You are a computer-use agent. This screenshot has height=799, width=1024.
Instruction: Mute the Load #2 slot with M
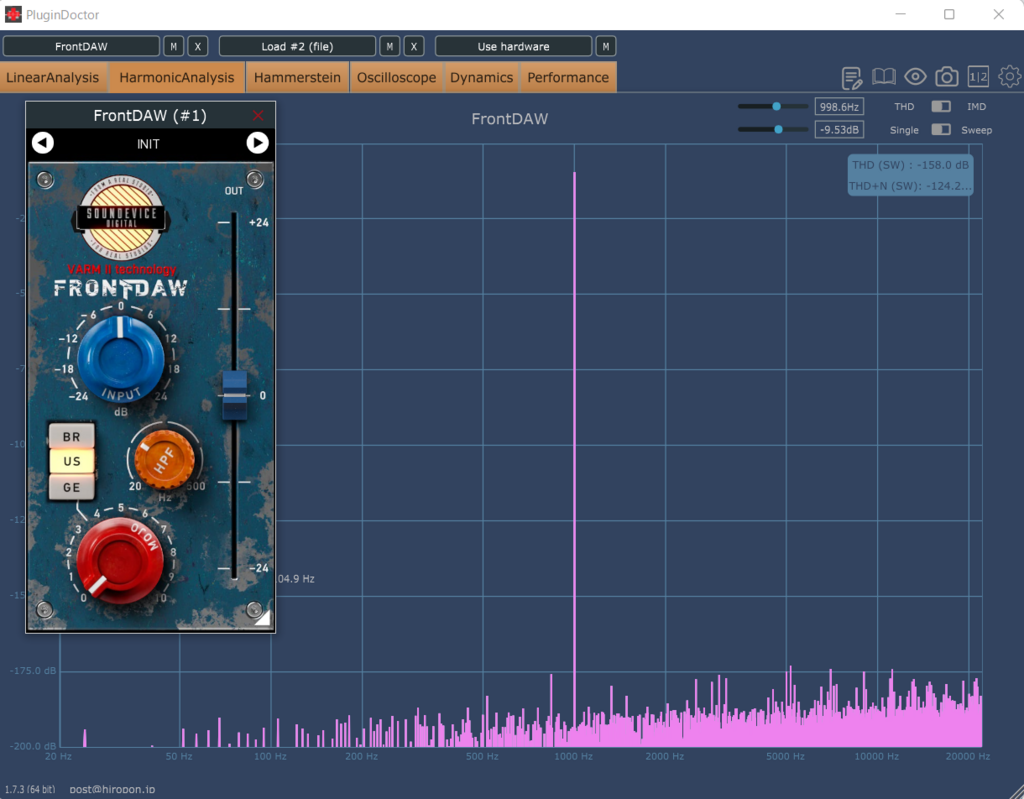coord(390,46)
